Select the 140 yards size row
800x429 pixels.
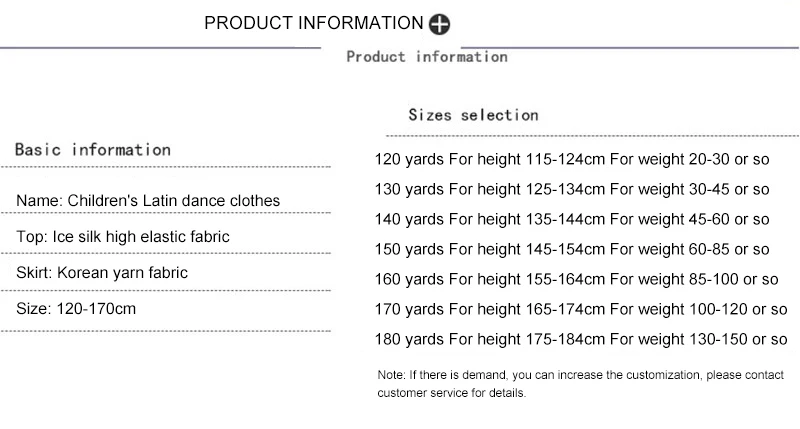coord(572,219)
